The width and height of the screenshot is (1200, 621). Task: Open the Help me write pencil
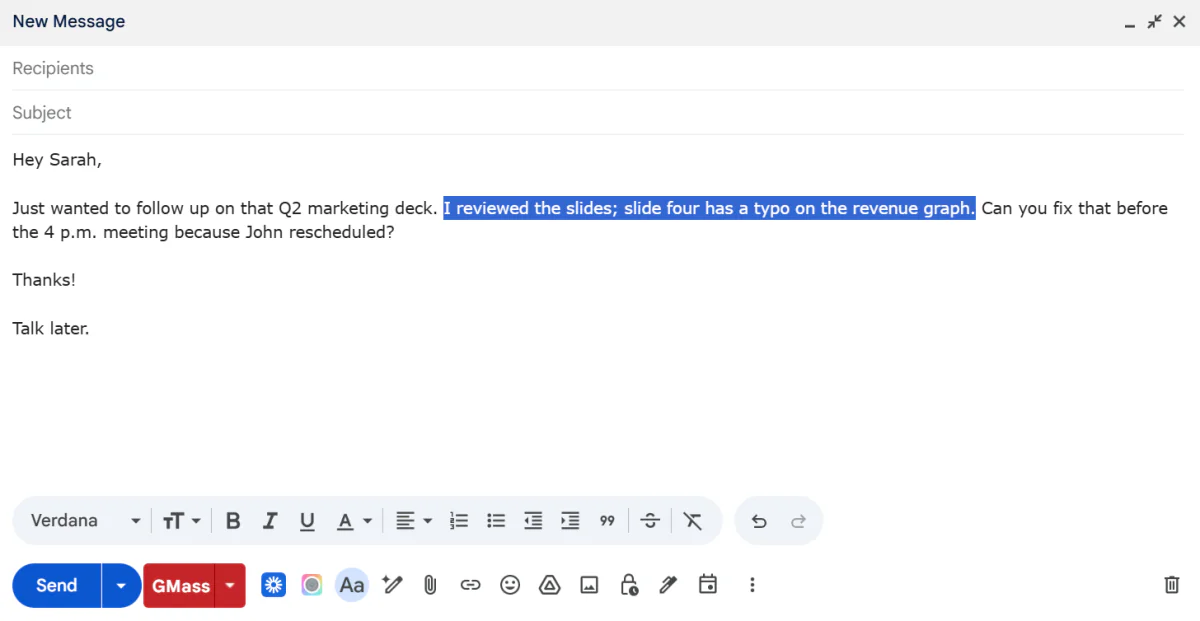(392, 585)
